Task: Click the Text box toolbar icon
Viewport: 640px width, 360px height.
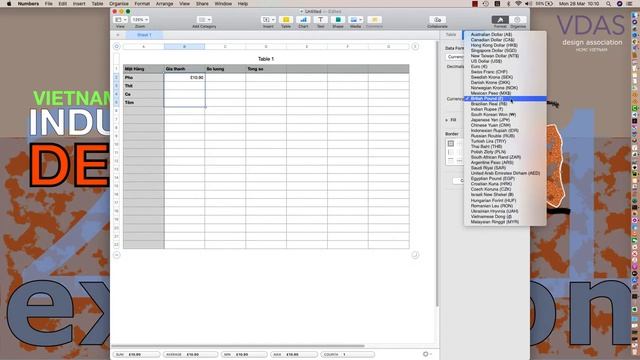Action: point(320,20)
